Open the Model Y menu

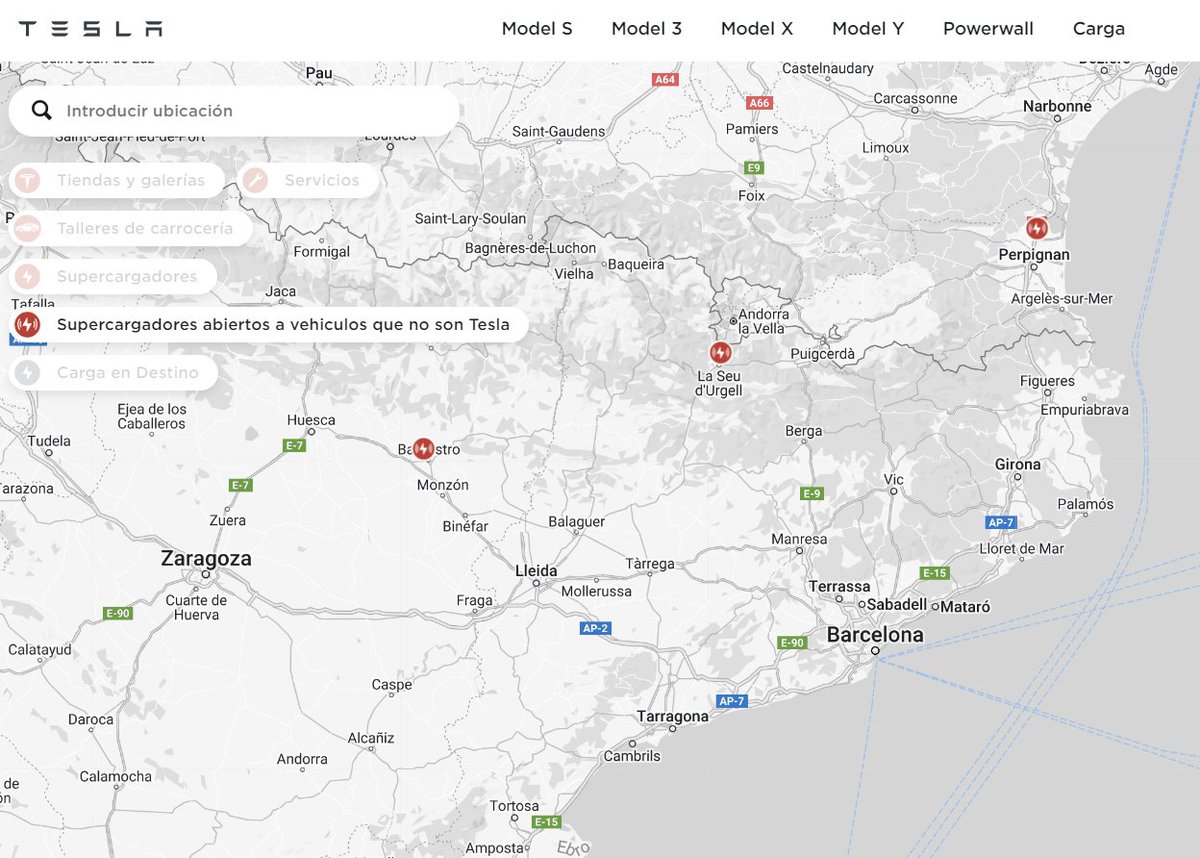pos(868,29)
